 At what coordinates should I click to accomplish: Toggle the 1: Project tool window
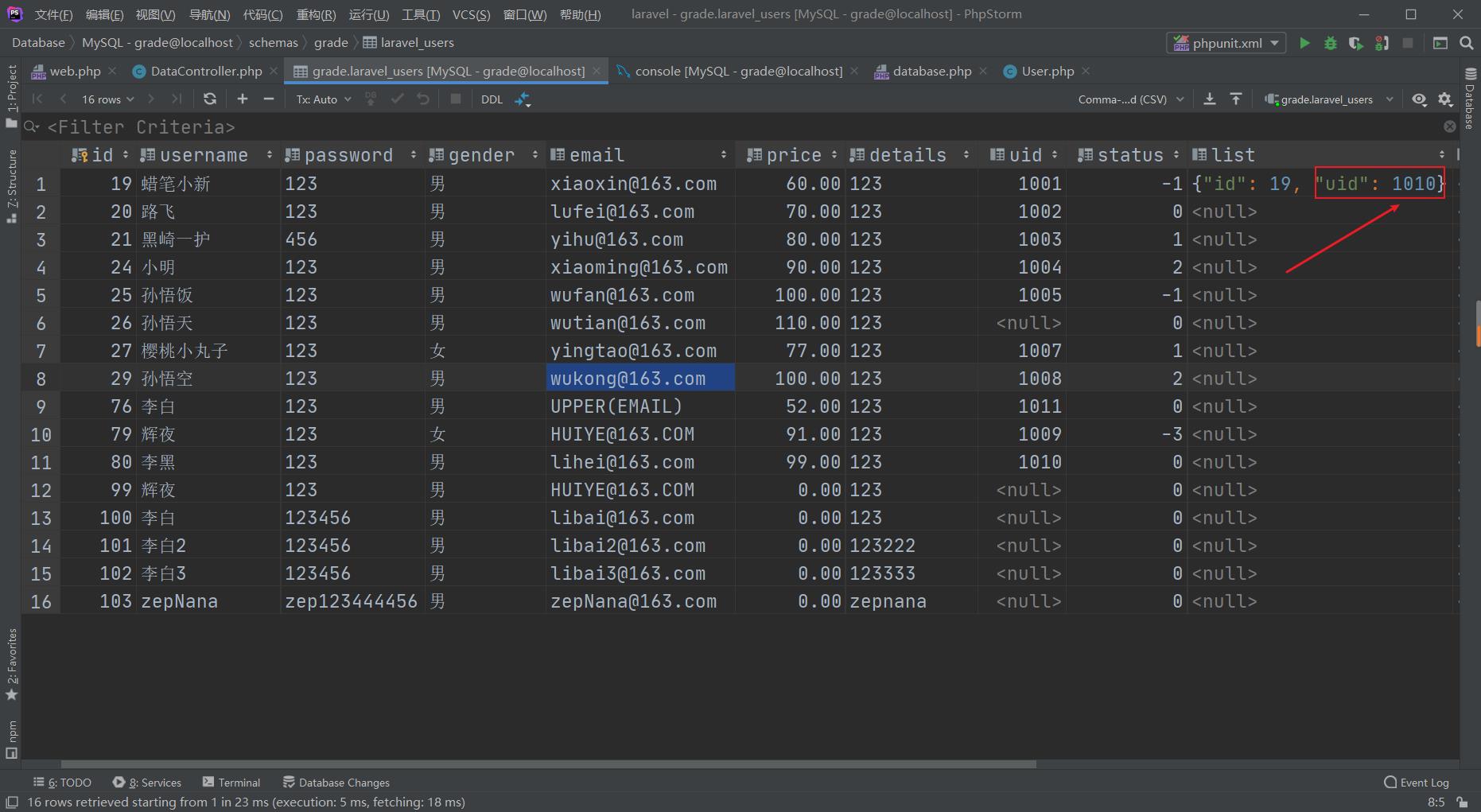[x=11, y=96]
